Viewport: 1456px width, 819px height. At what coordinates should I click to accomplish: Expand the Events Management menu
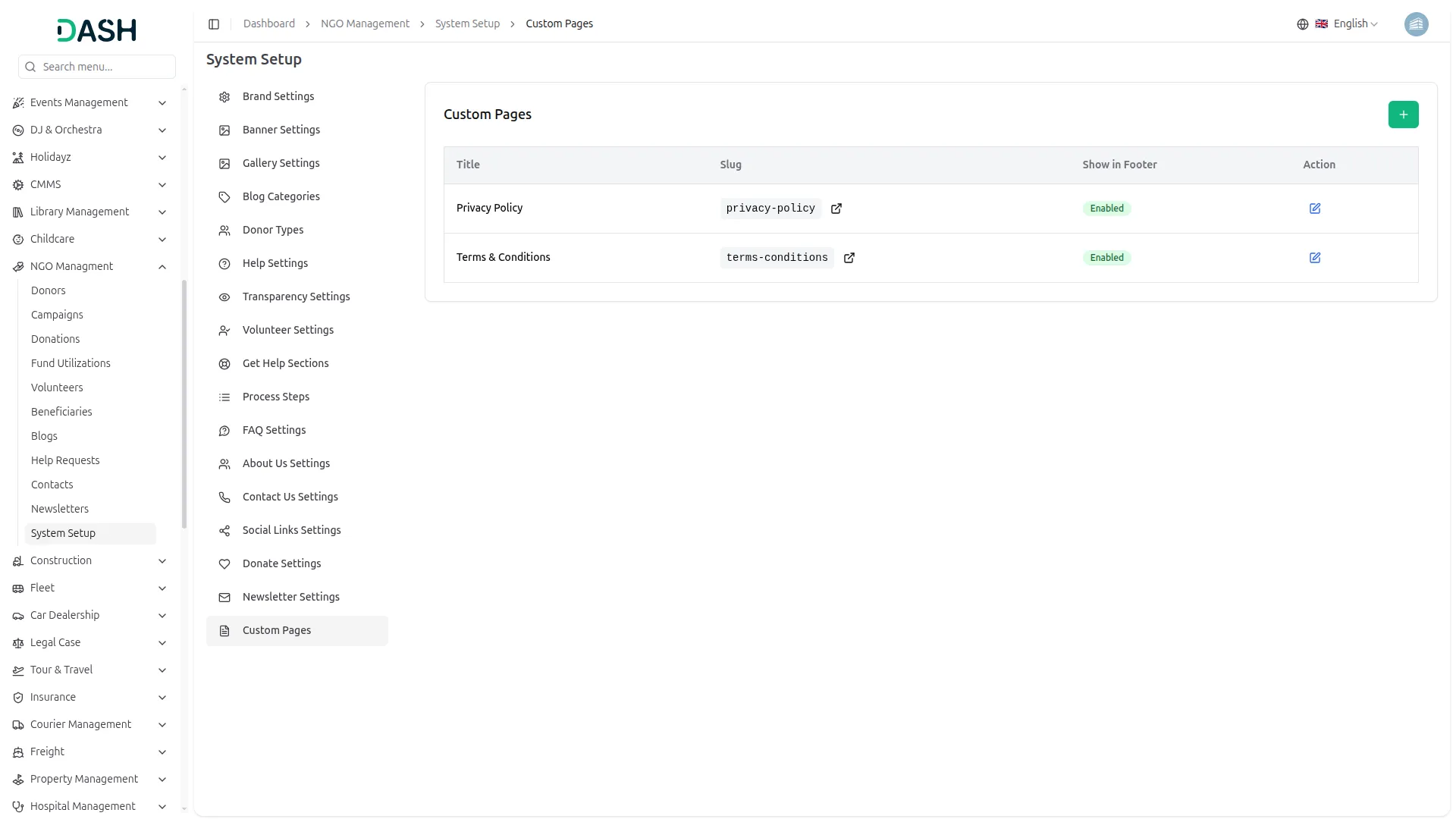coord(162,103)
